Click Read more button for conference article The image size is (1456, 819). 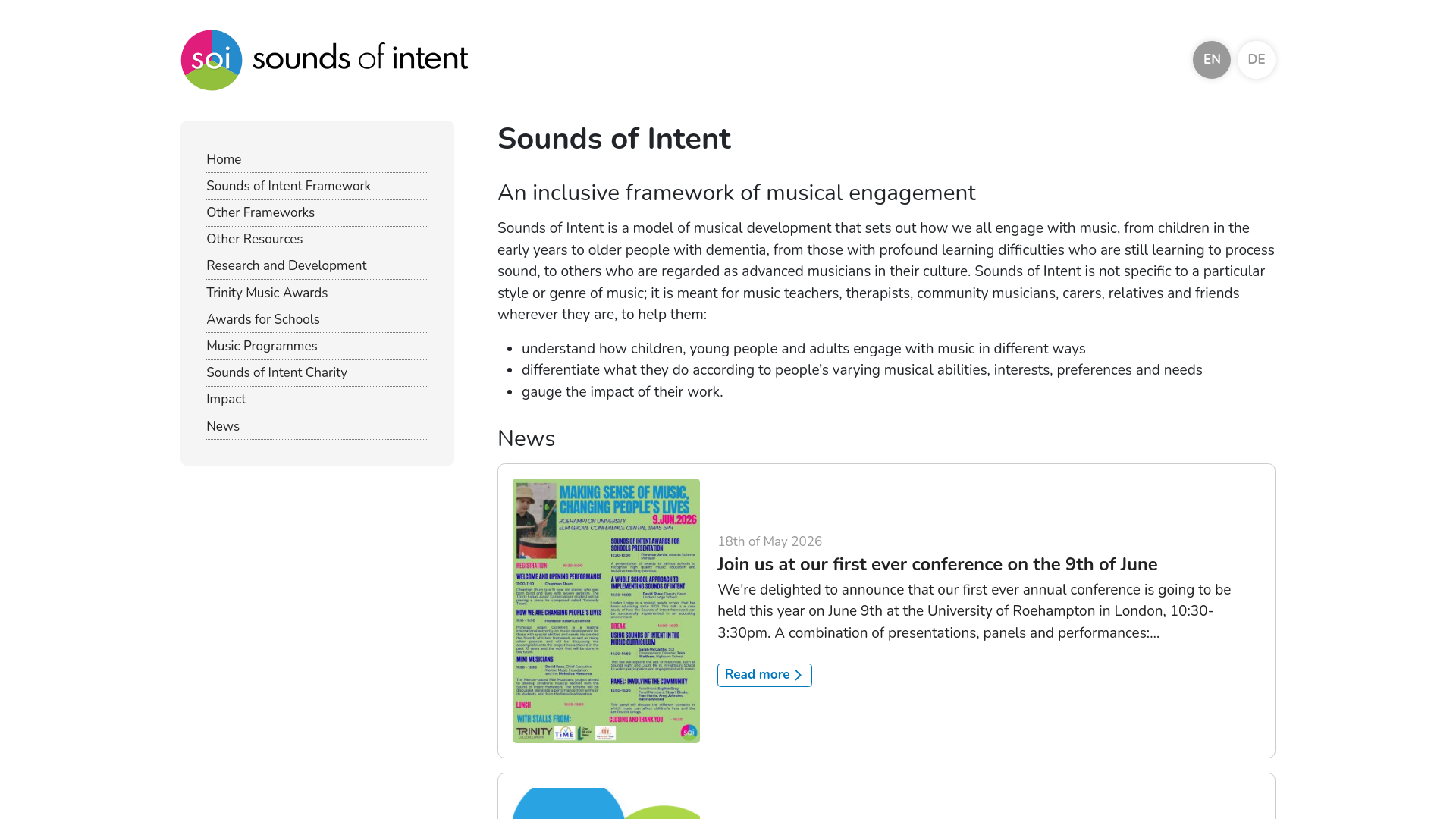pyautogui.click(x=764, y=675)
